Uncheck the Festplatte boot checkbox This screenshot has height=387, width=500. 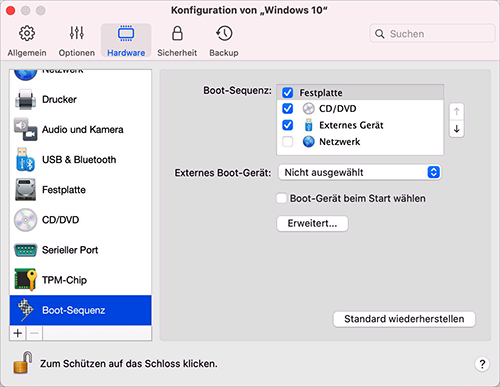click(x=288, y=92)
